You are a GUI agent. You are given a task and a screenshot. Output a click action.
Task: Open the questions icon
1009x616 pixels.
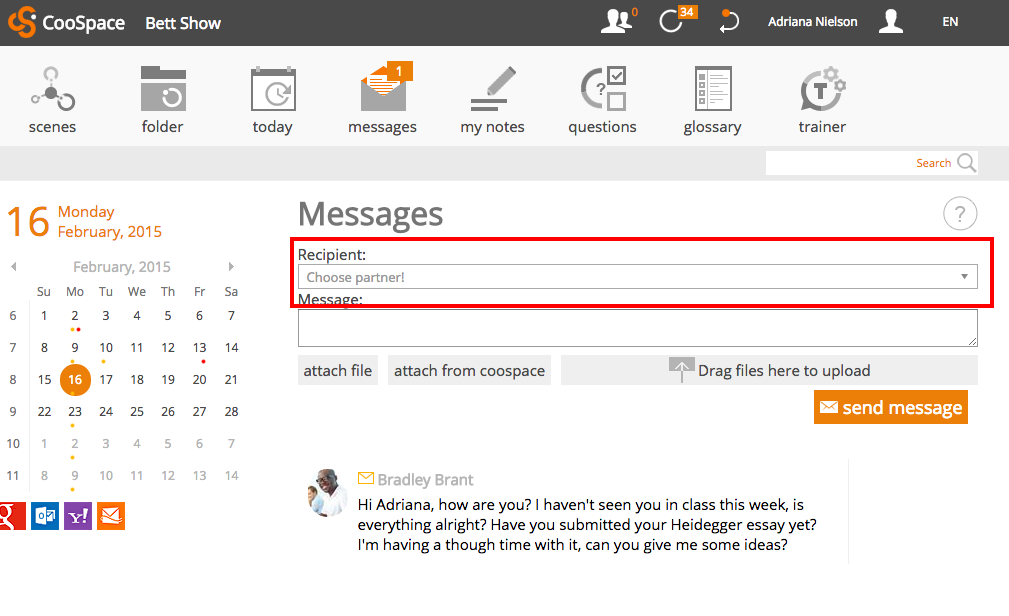click(603, 89)
